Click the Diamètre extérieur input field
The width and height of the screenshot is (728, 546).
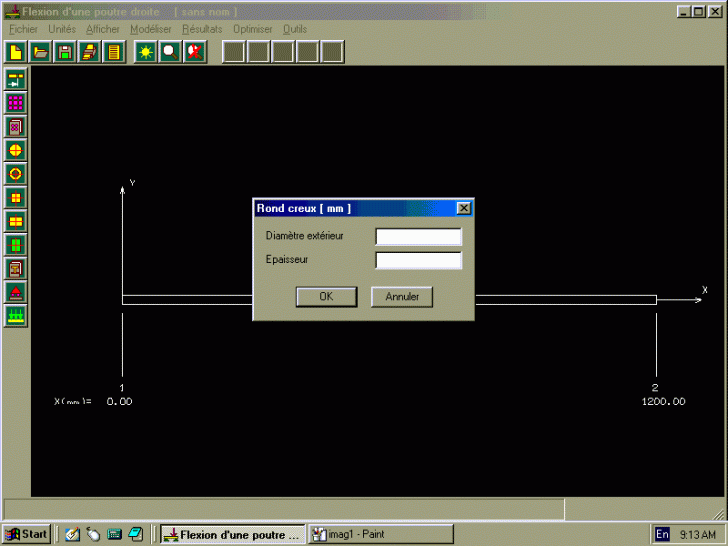coord(418,236)
